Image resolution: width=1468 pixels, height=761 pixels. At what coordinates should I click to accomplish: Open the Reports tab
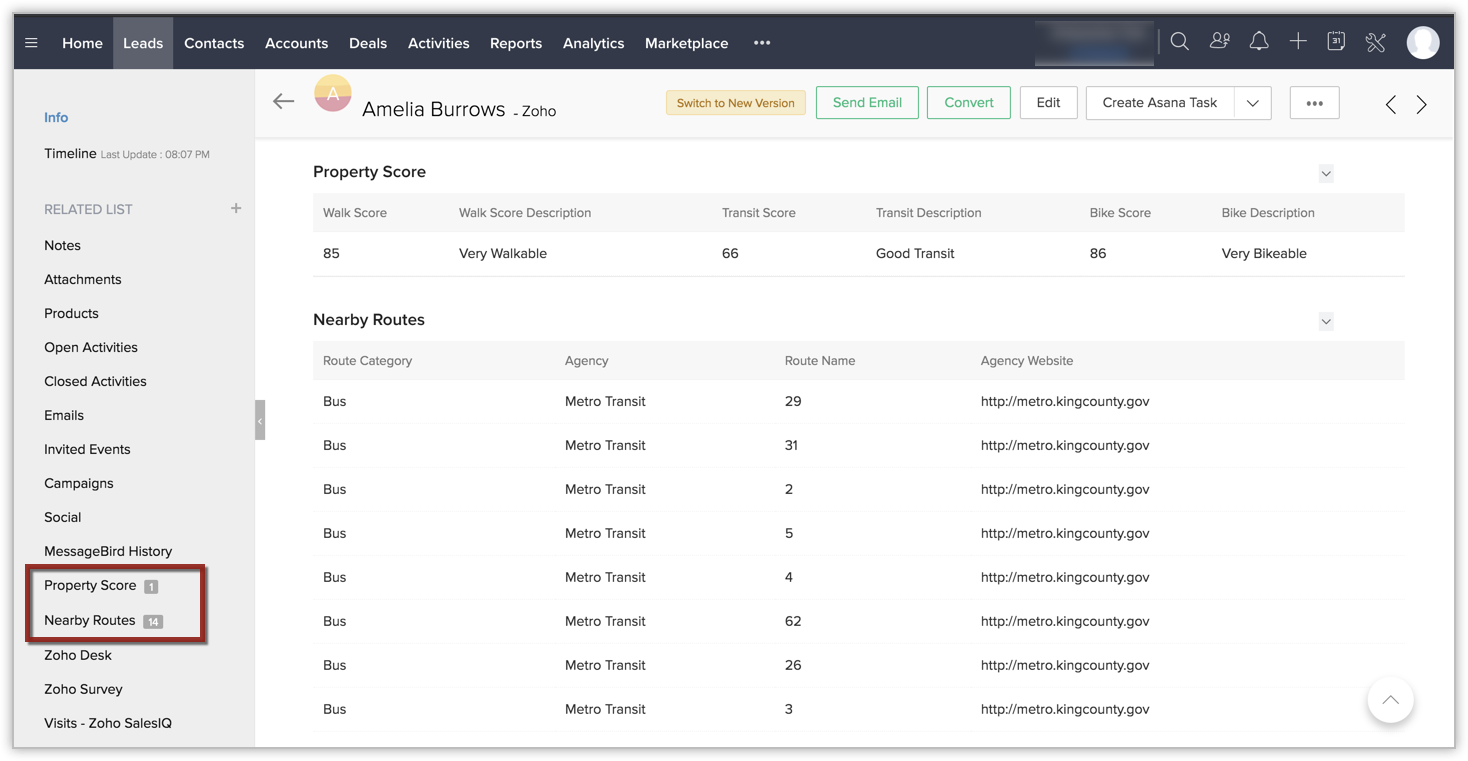(516, 43)
